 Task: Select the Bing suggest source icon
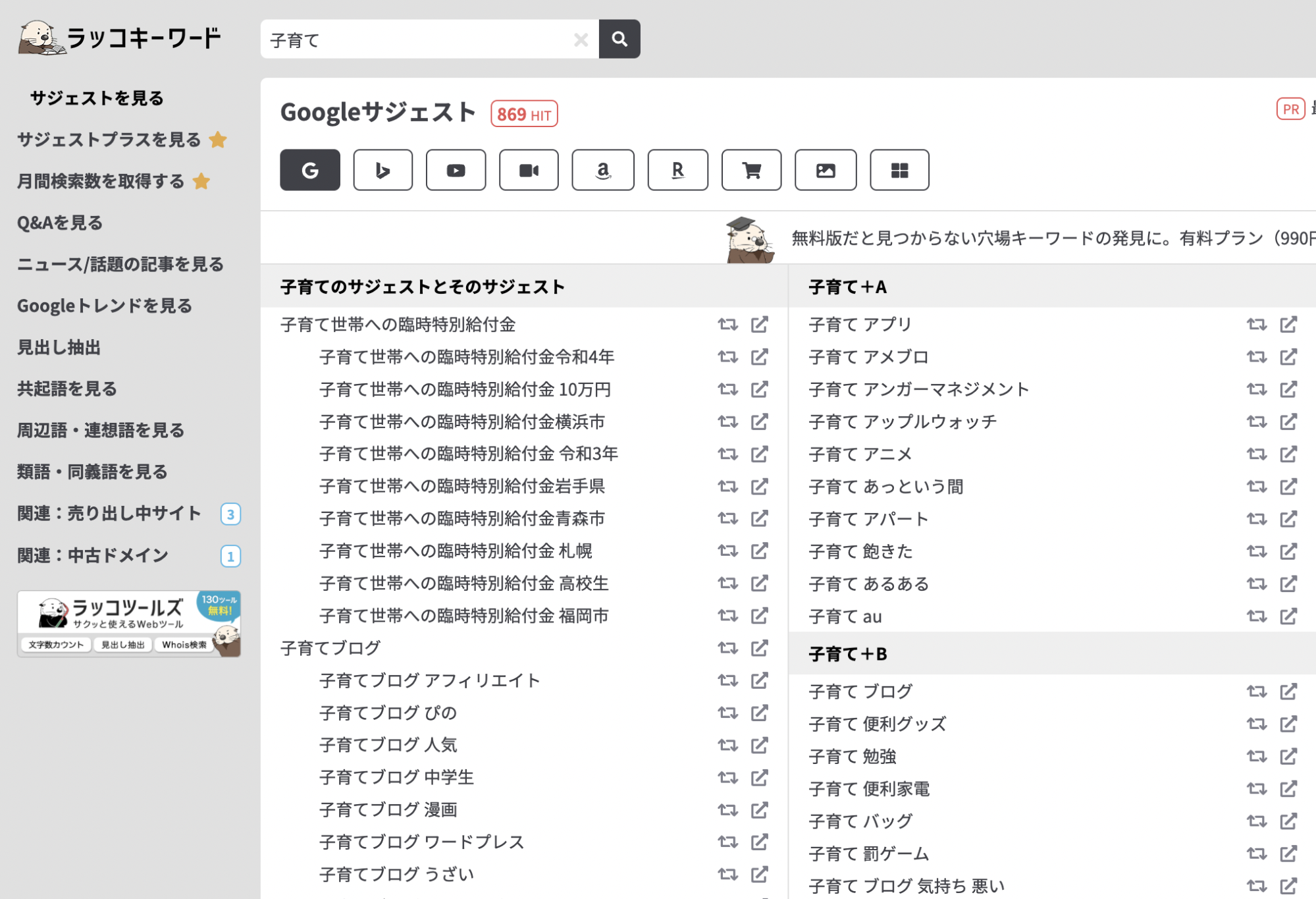tap(382, 170)
